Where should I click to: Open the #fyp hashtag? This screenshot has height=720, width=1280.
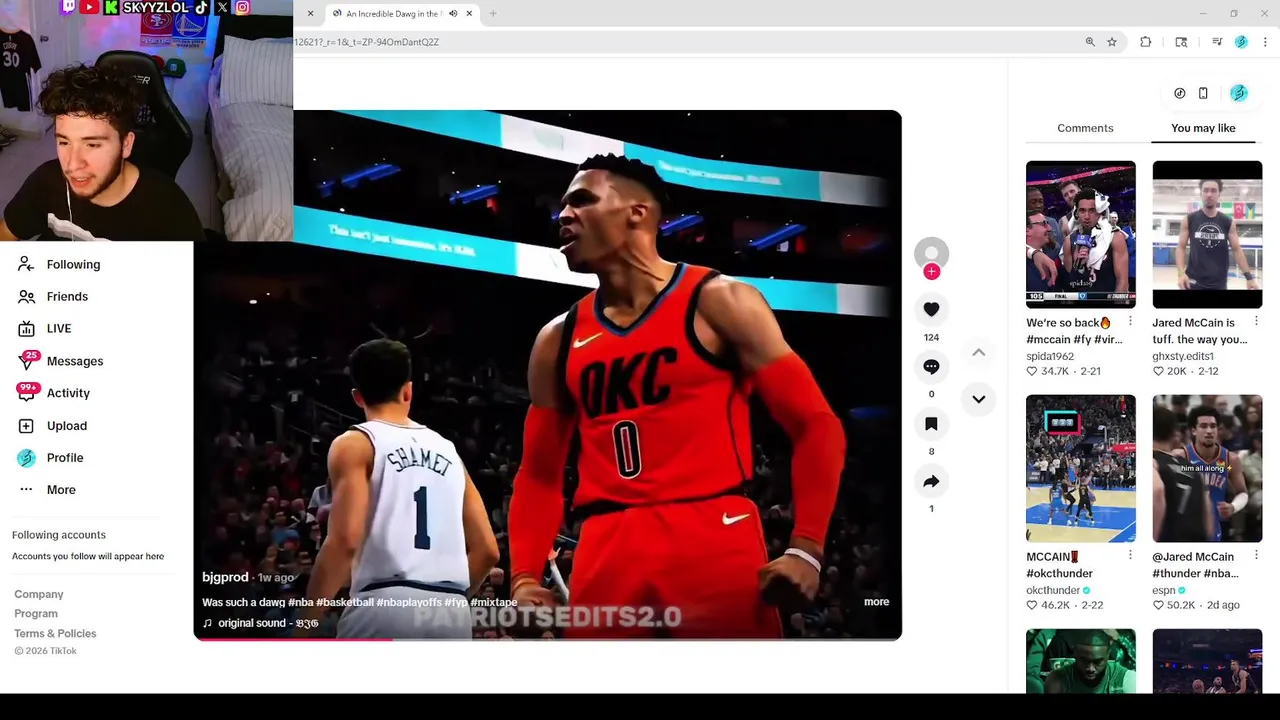pyautogui.click(x=456, y=602)
